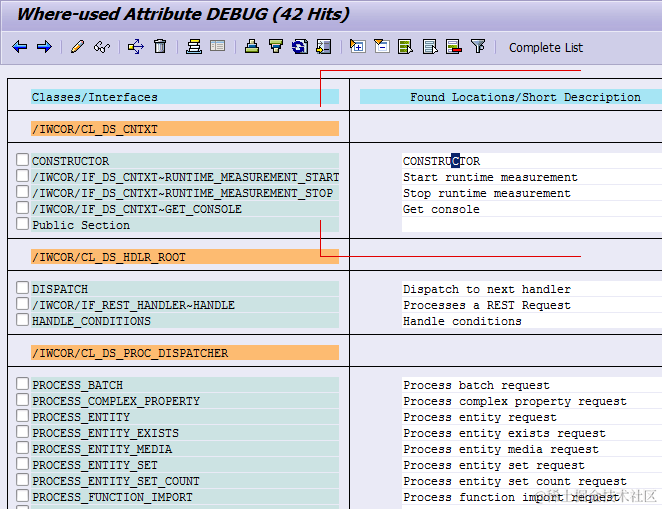
Task: Tick the checkbox beside PROCESS_COMPLEX_PROPERTY
Action: (x=22, y=400)
